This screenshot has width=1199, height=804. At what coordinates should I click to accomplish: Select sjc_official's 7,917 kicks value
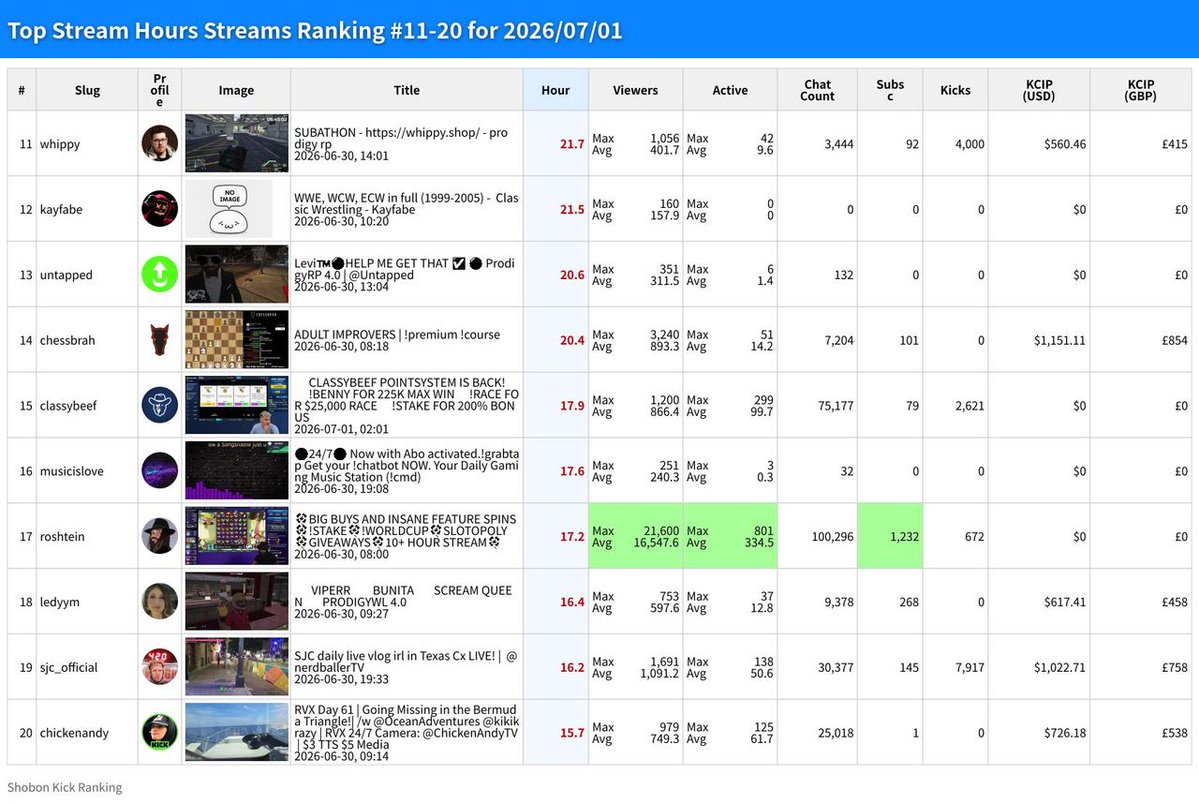click(x=970, y=667)
